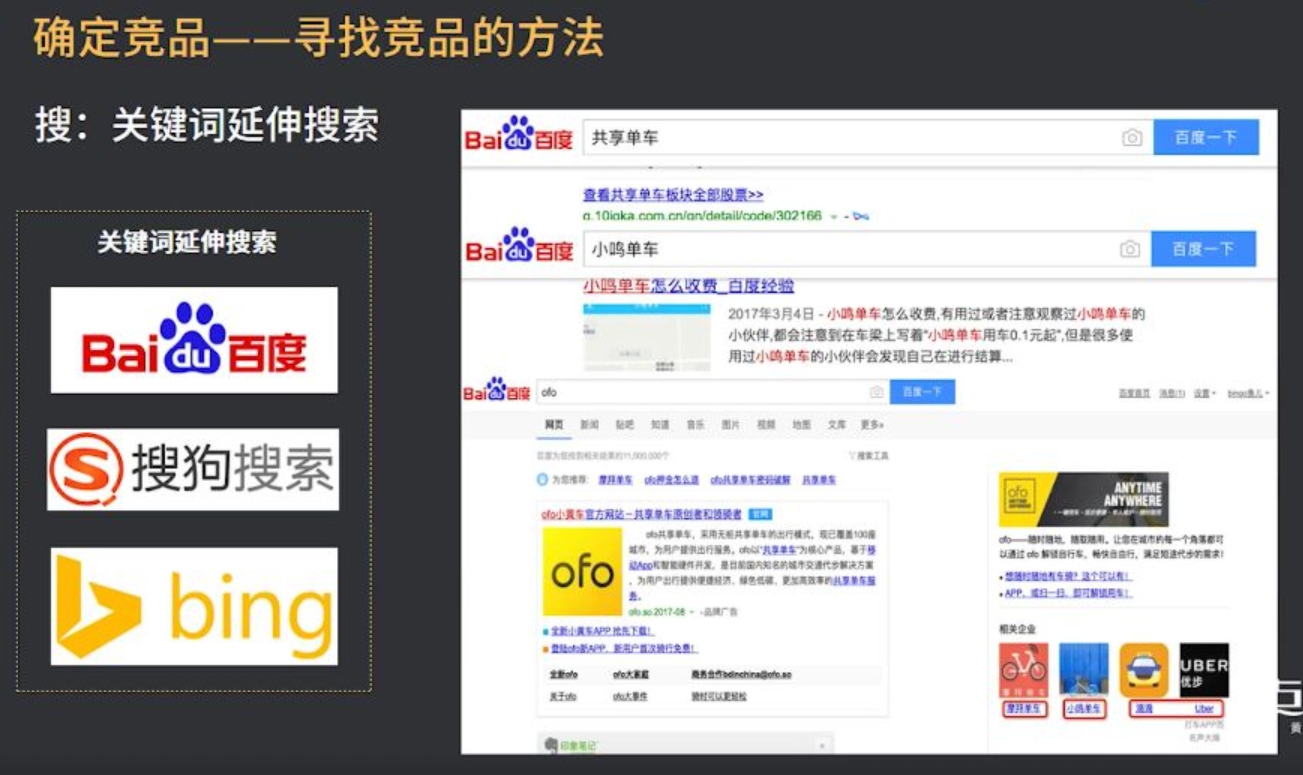
Task: Click 小鸣单车 link under 相关企业
Action: 1084,709
